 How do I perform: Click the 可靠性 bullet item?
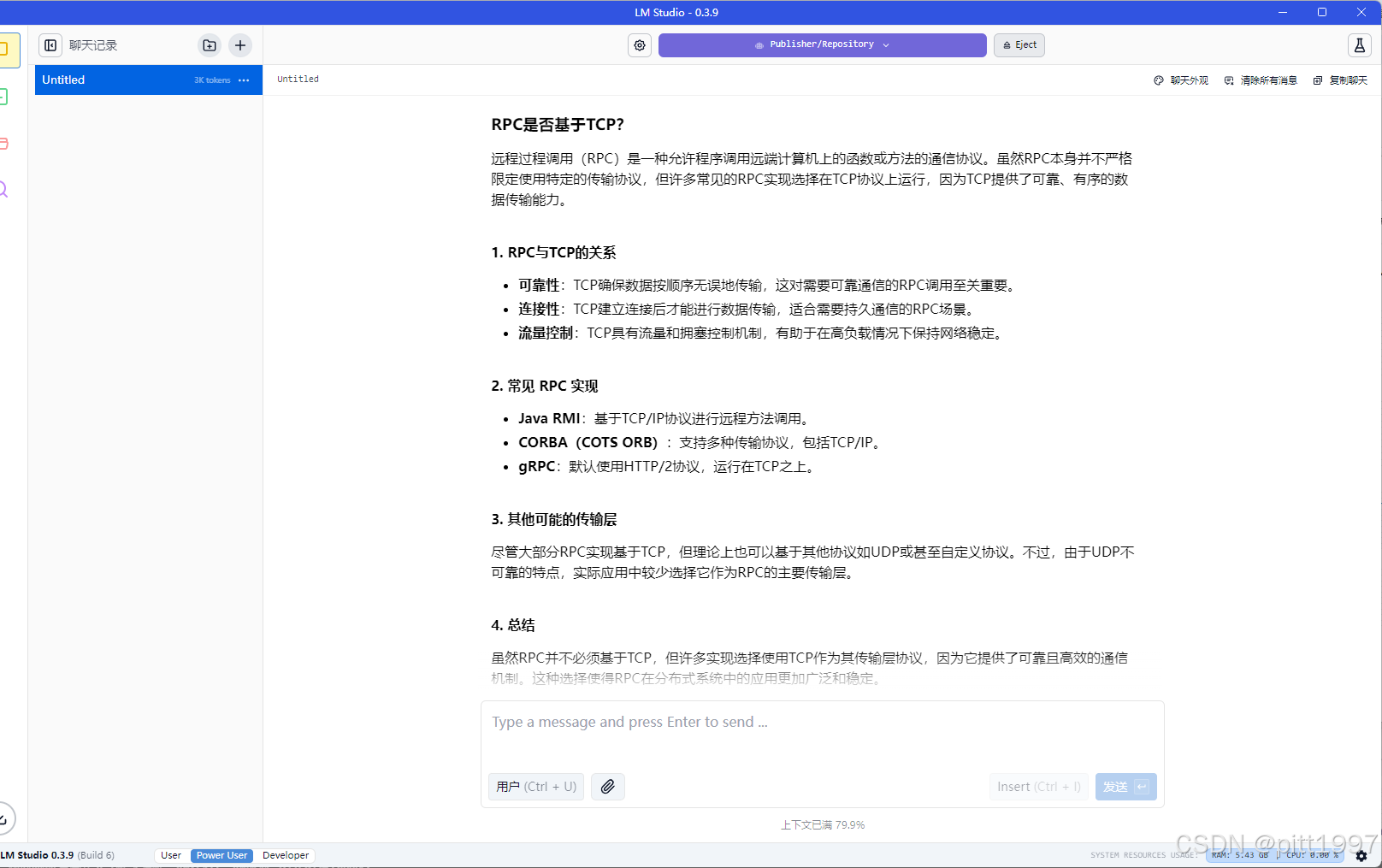click(768, 286)
